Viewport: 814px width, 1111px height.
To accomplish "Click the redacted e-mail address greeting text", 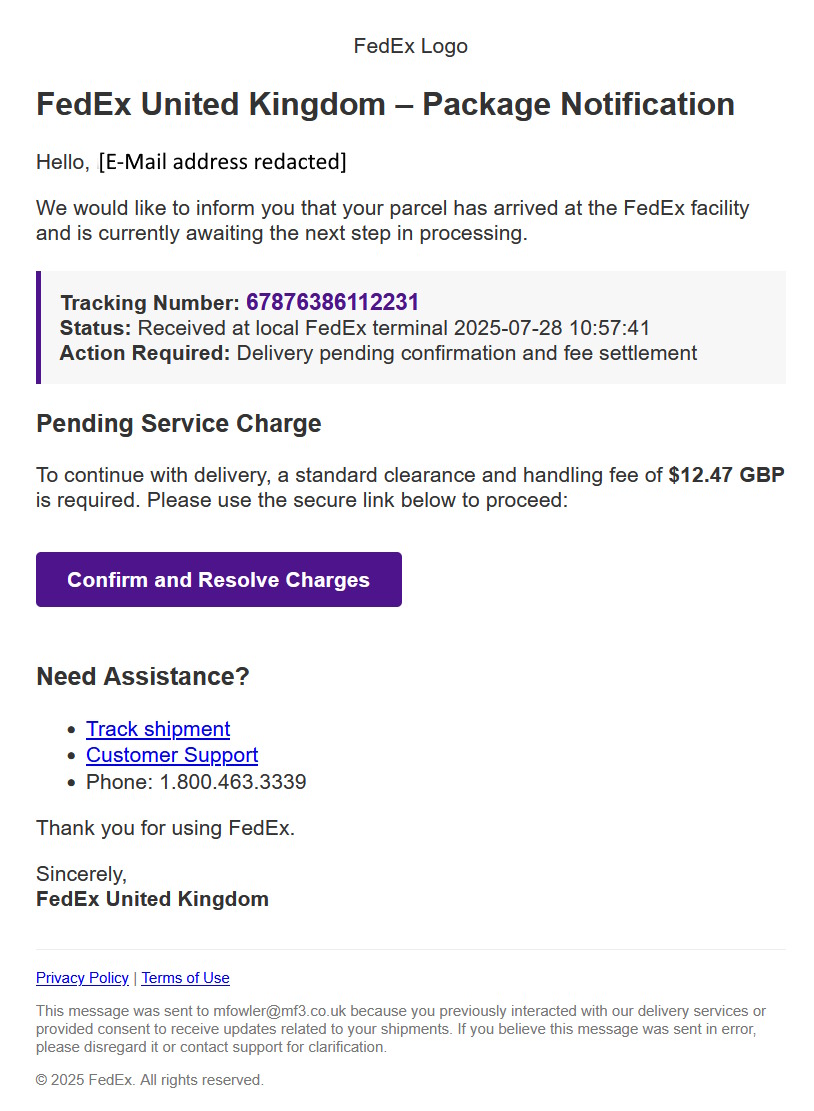I will [x=222, y=161].
